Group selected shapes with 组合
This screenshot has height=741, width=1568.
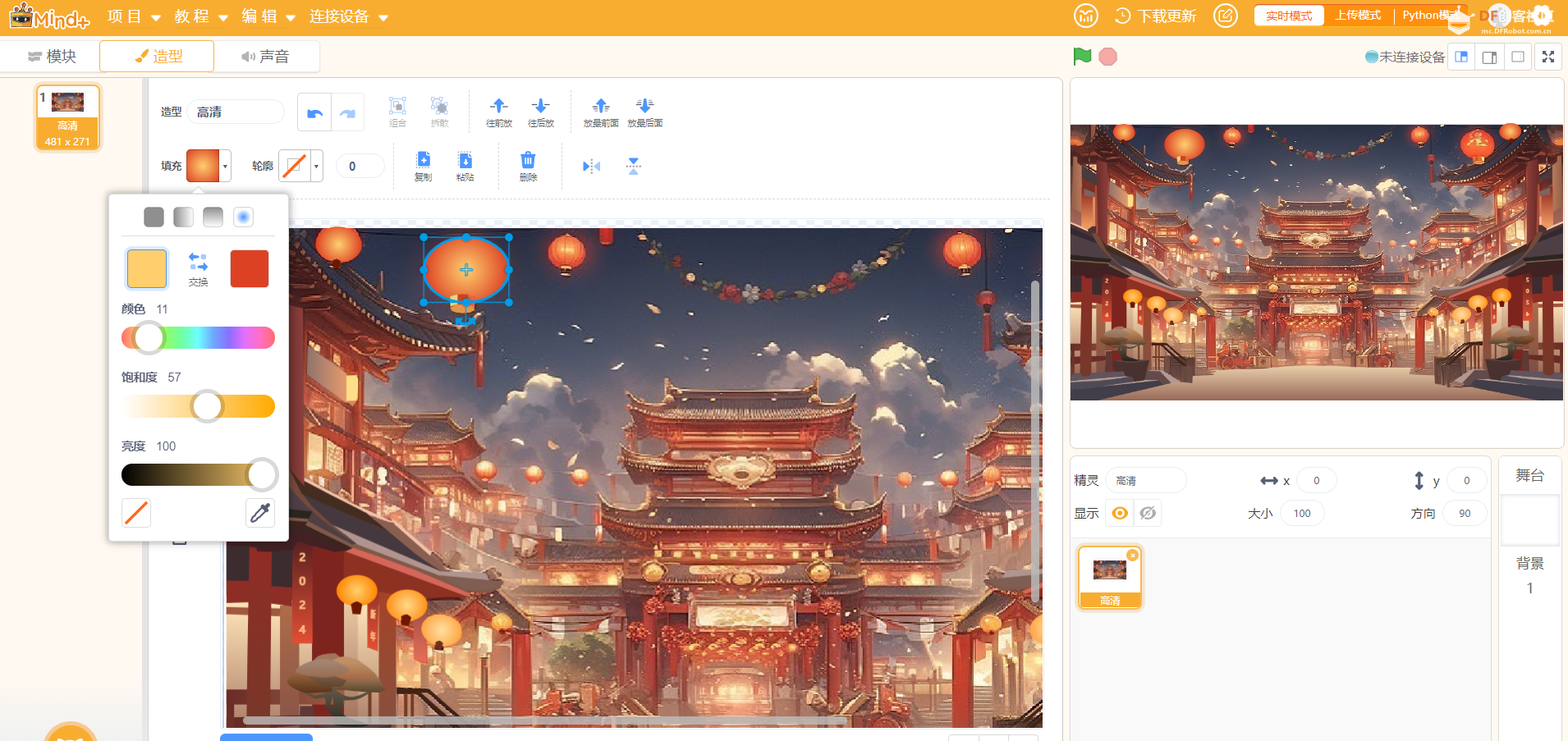click(x=397, y=112)
